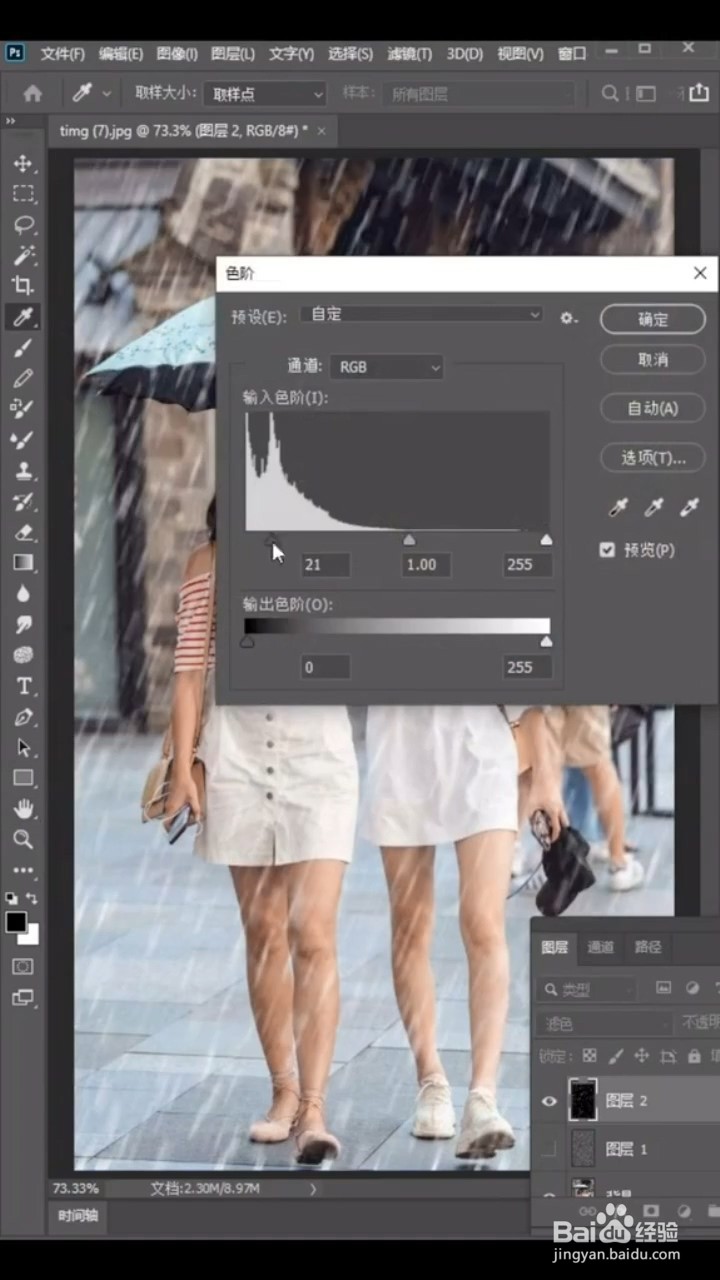Select the History Brush tool
The height and width of the screenshot is (1280, 720).
coord(23,501)
